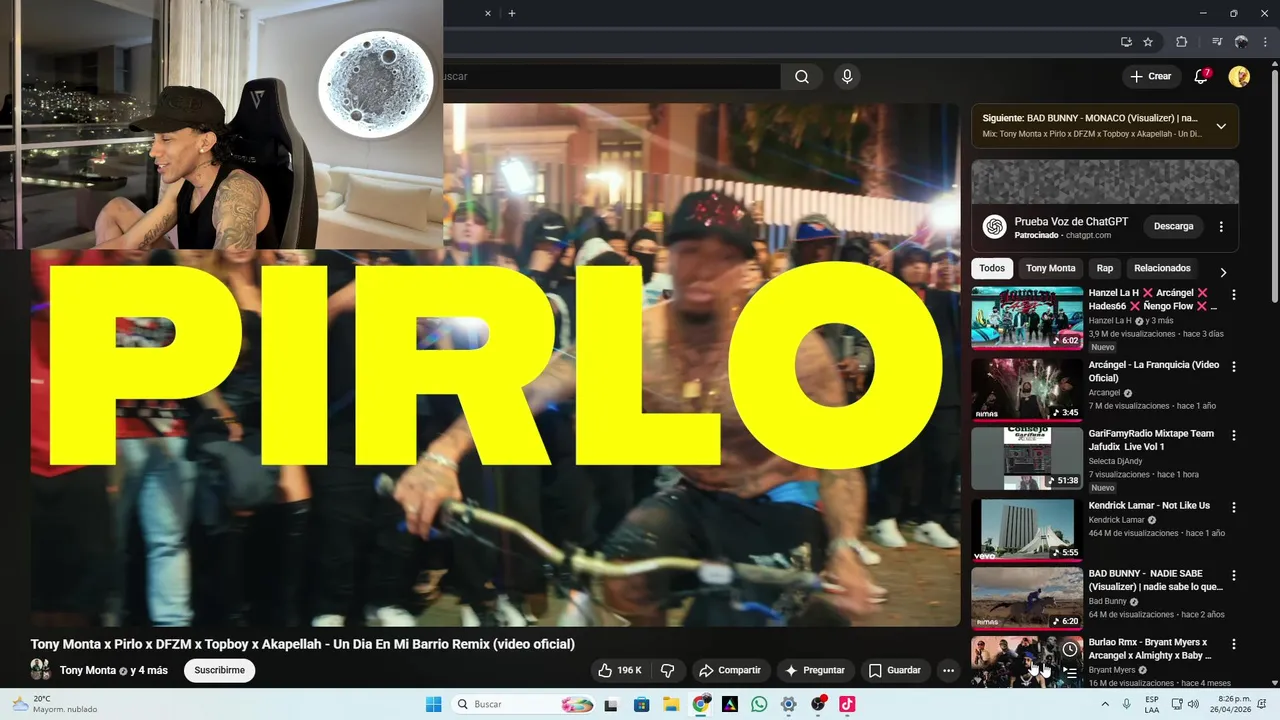
Task: Click the YouTube search magnifier button
Action: [x=802, y=76]
